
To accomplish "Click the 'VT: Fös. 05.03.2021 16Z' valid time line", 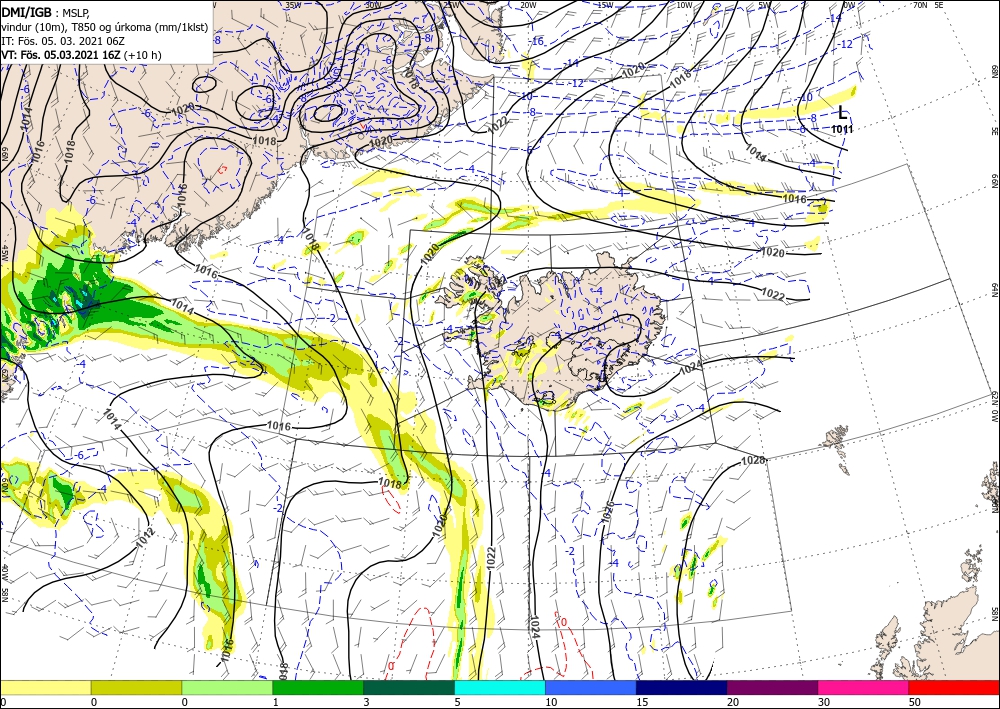I will (82, 55).
